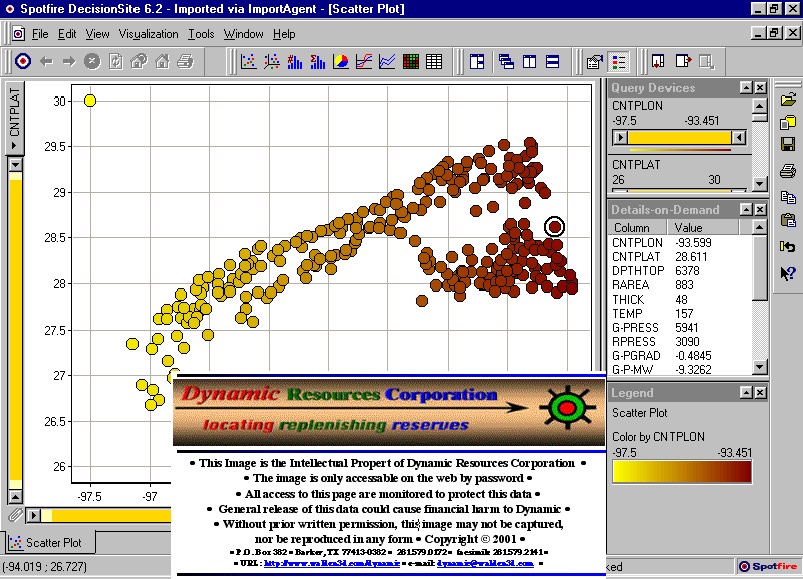The height and width of the screenshot is (579, 803).
Task: Click the printer icon in right toolbar
Action: coord(788,171)
